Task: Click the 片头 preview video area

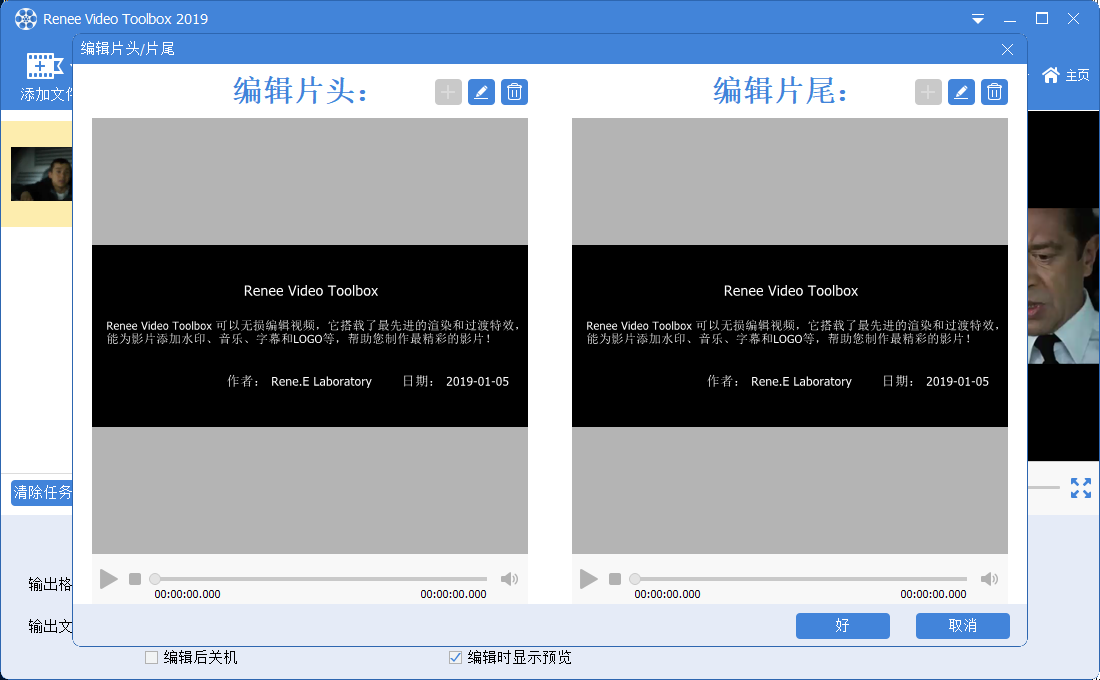Action: [310, 336]
